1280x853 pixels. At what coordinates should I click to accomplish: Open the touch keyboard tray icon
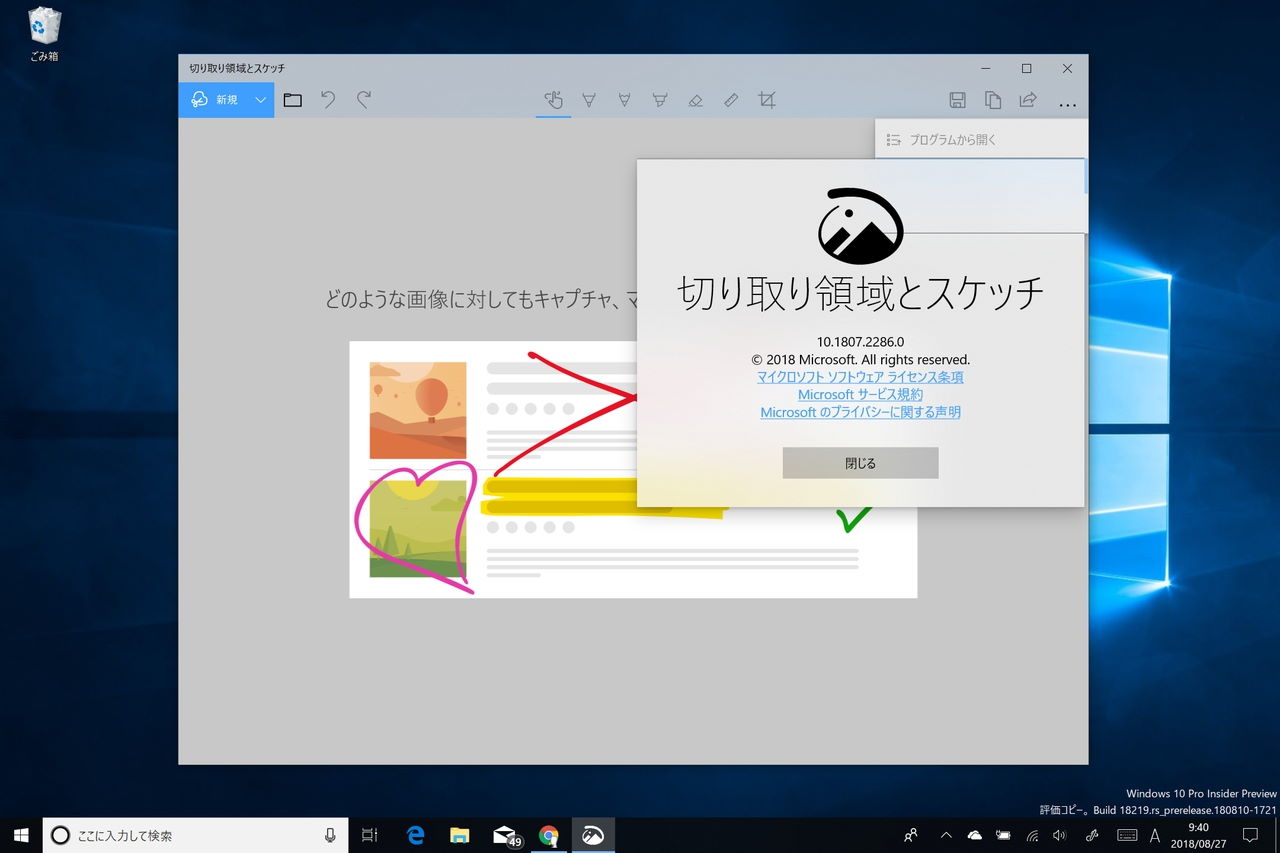(1126, 835)
